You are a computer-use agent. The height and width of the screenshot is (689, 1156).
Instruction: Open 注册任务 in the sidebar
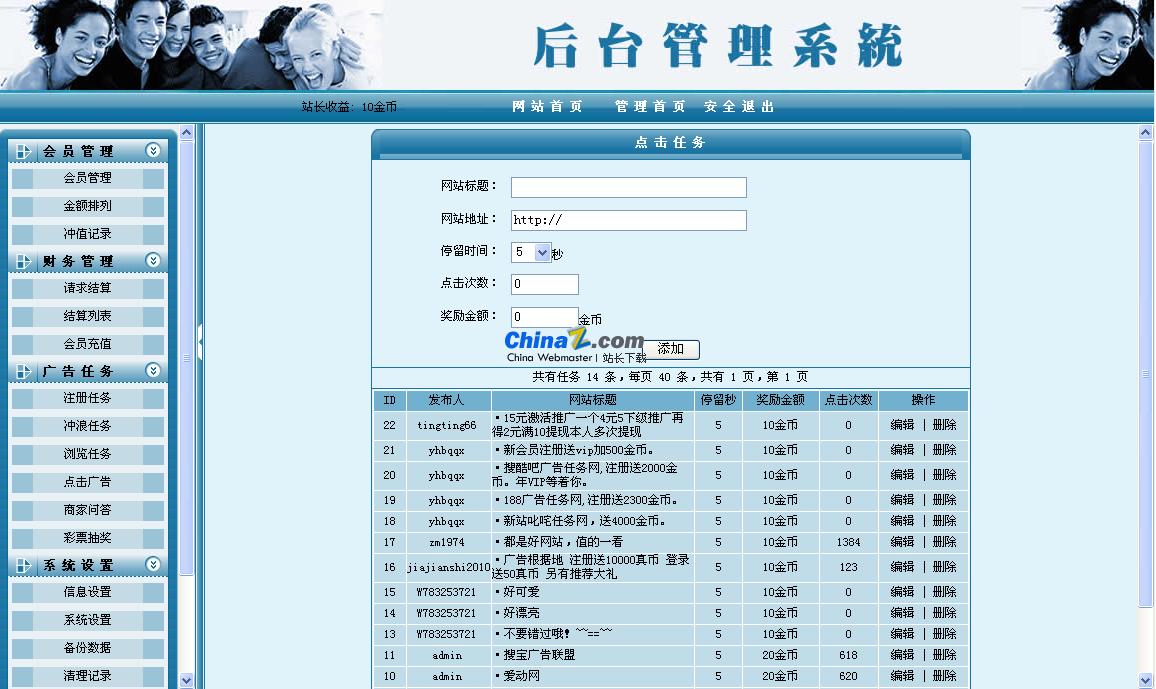87,397
